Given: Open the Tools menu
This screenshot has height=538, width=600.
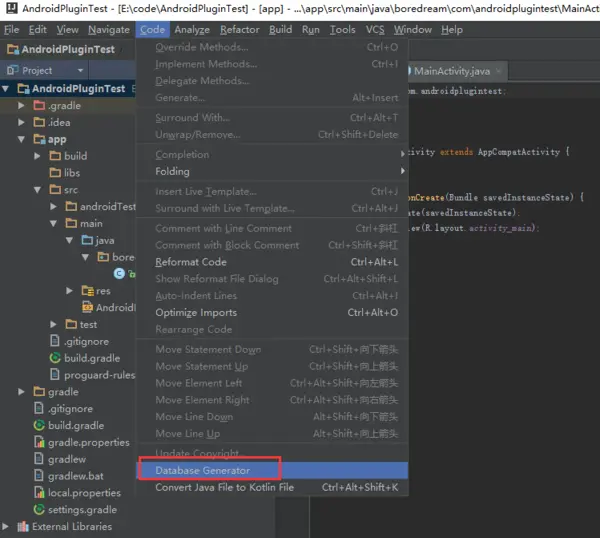Looking at the screenshot, I should coord(342,29).
